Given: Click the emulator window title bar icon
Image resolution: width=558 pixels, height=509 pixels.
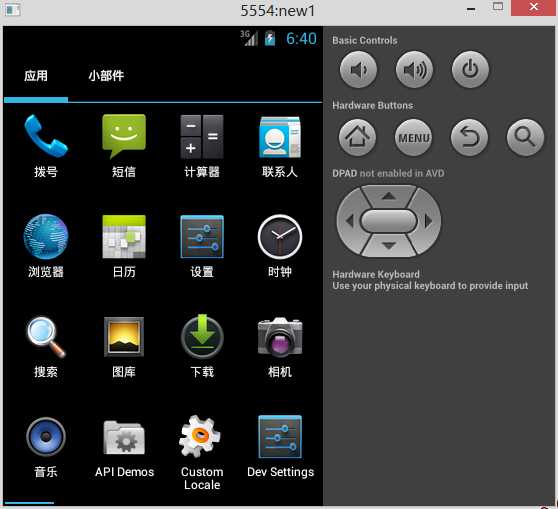Looking at the screenshot, I should point(12,10).
